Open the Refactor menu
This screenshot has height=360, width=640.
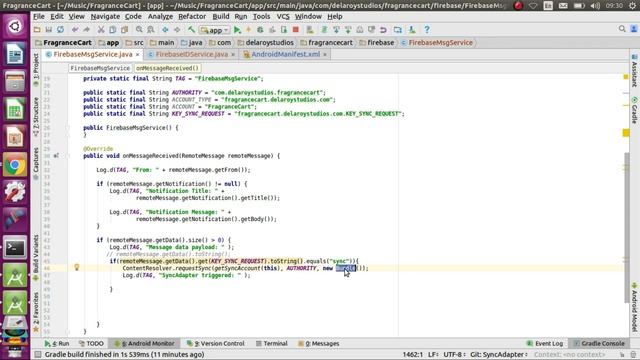point(192,16)
